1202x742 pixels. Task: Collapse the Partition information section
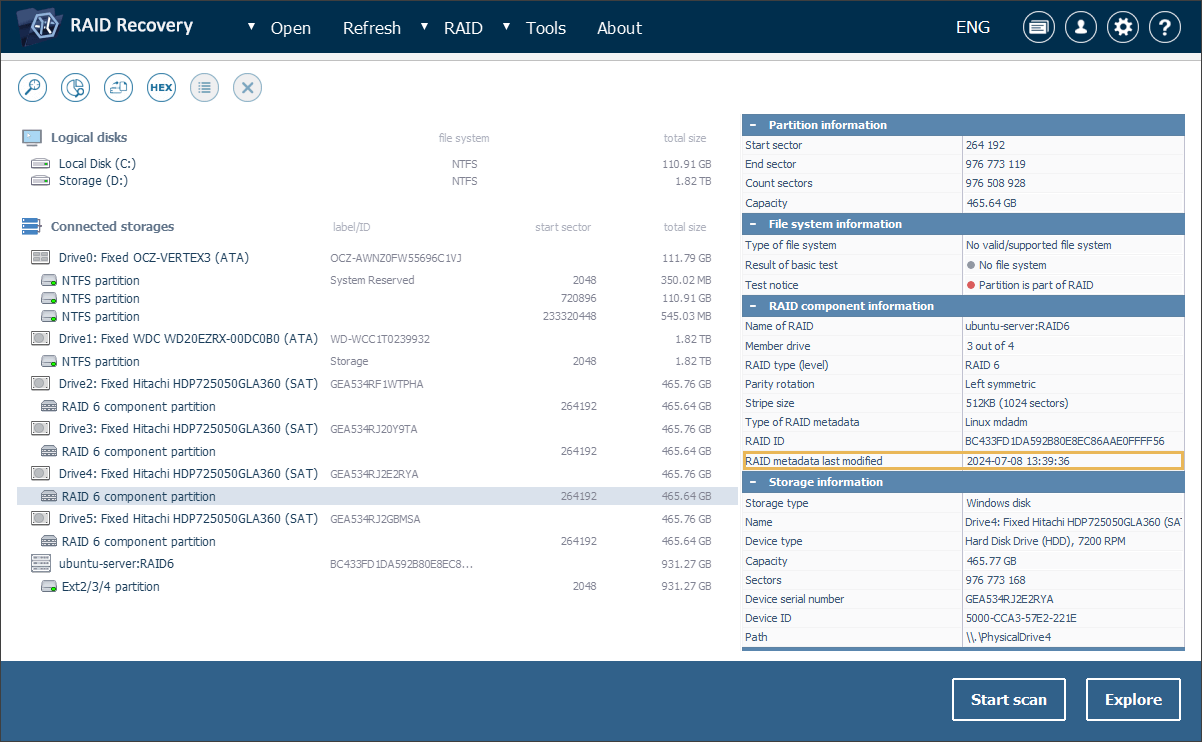click(x=753, y=125)
